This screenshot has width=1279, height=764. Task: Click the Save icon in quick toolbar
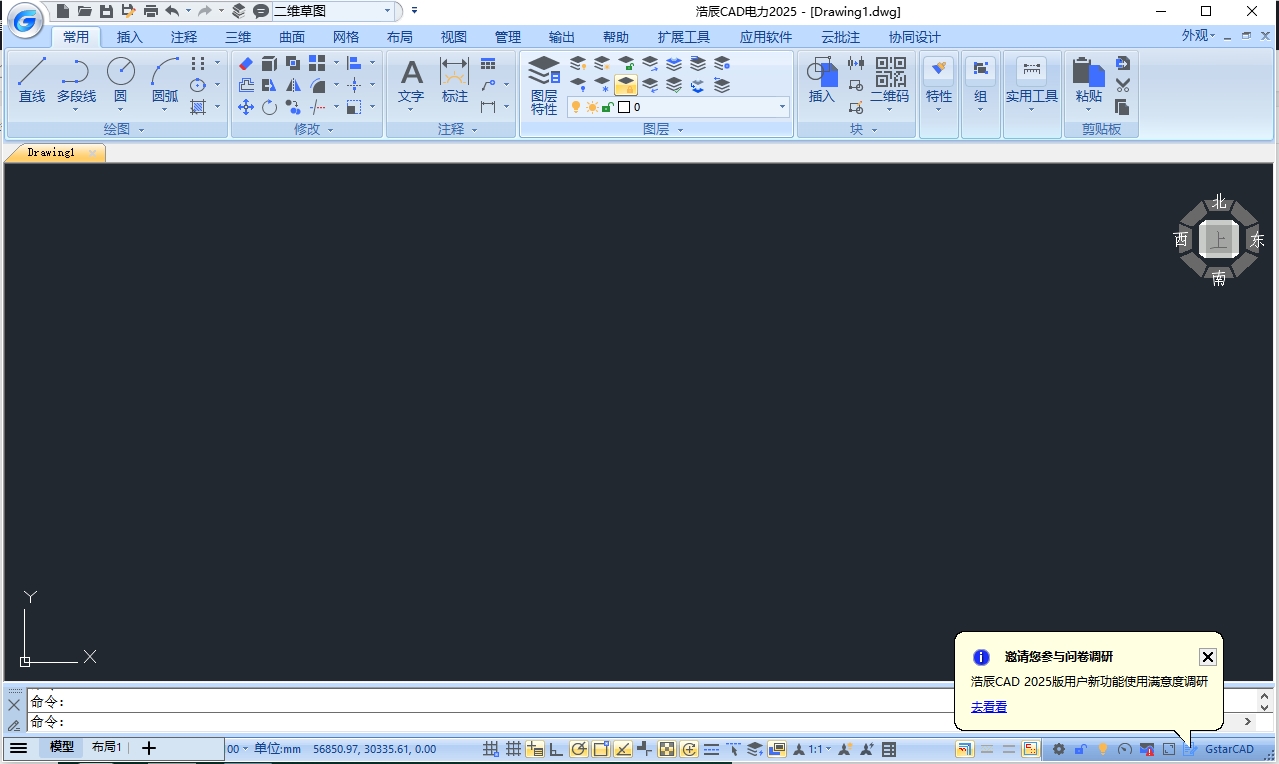coord(106,11)
